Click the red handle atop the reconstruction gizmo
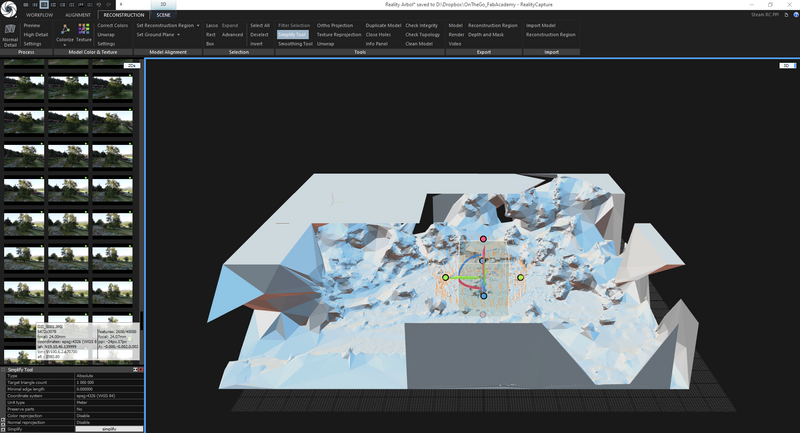The width and height of the screenshot is (800, 433). pyautogui.click(x=483, y=239)
